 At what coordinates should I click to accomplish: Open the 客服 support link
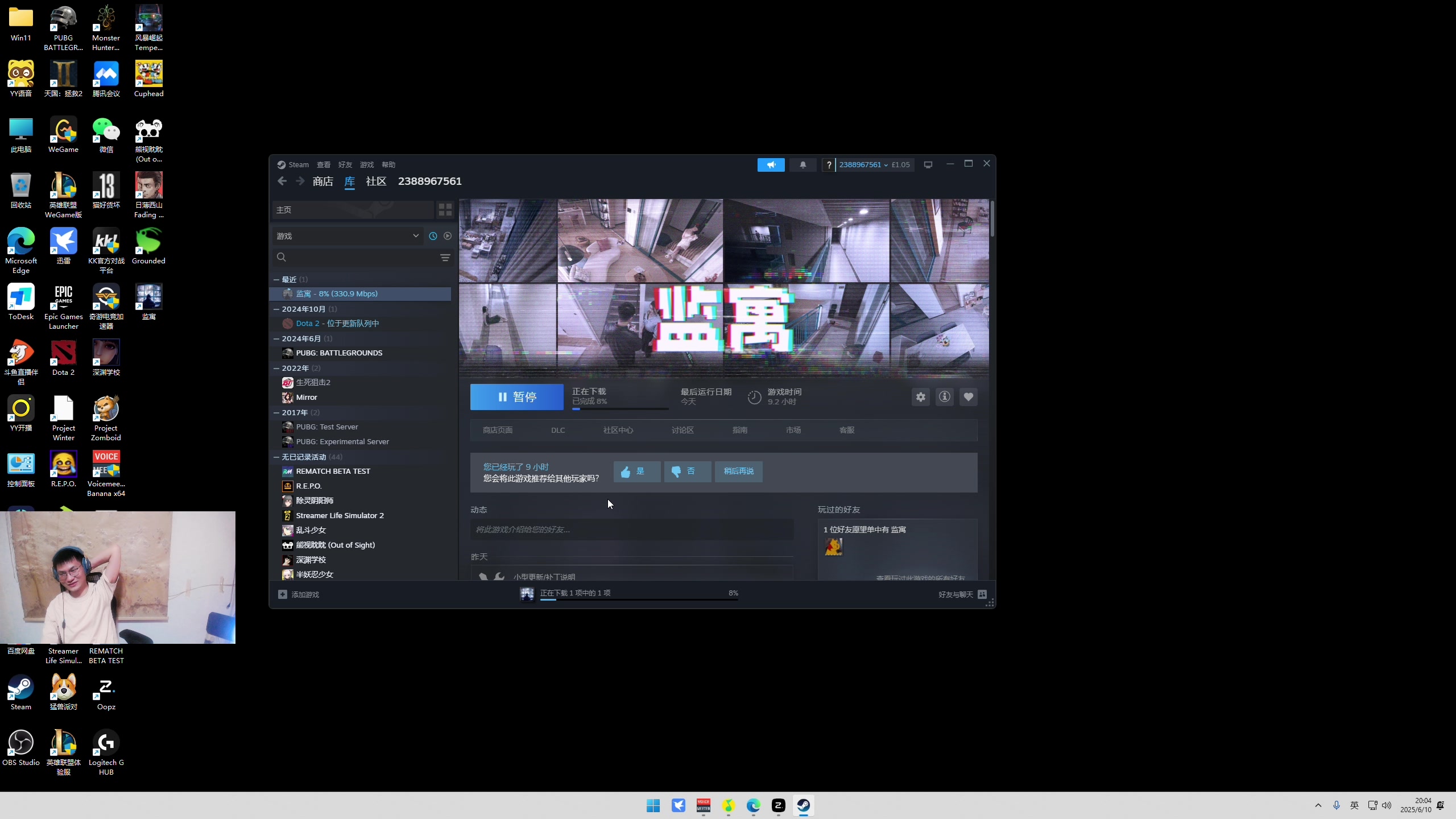[847, 431]
